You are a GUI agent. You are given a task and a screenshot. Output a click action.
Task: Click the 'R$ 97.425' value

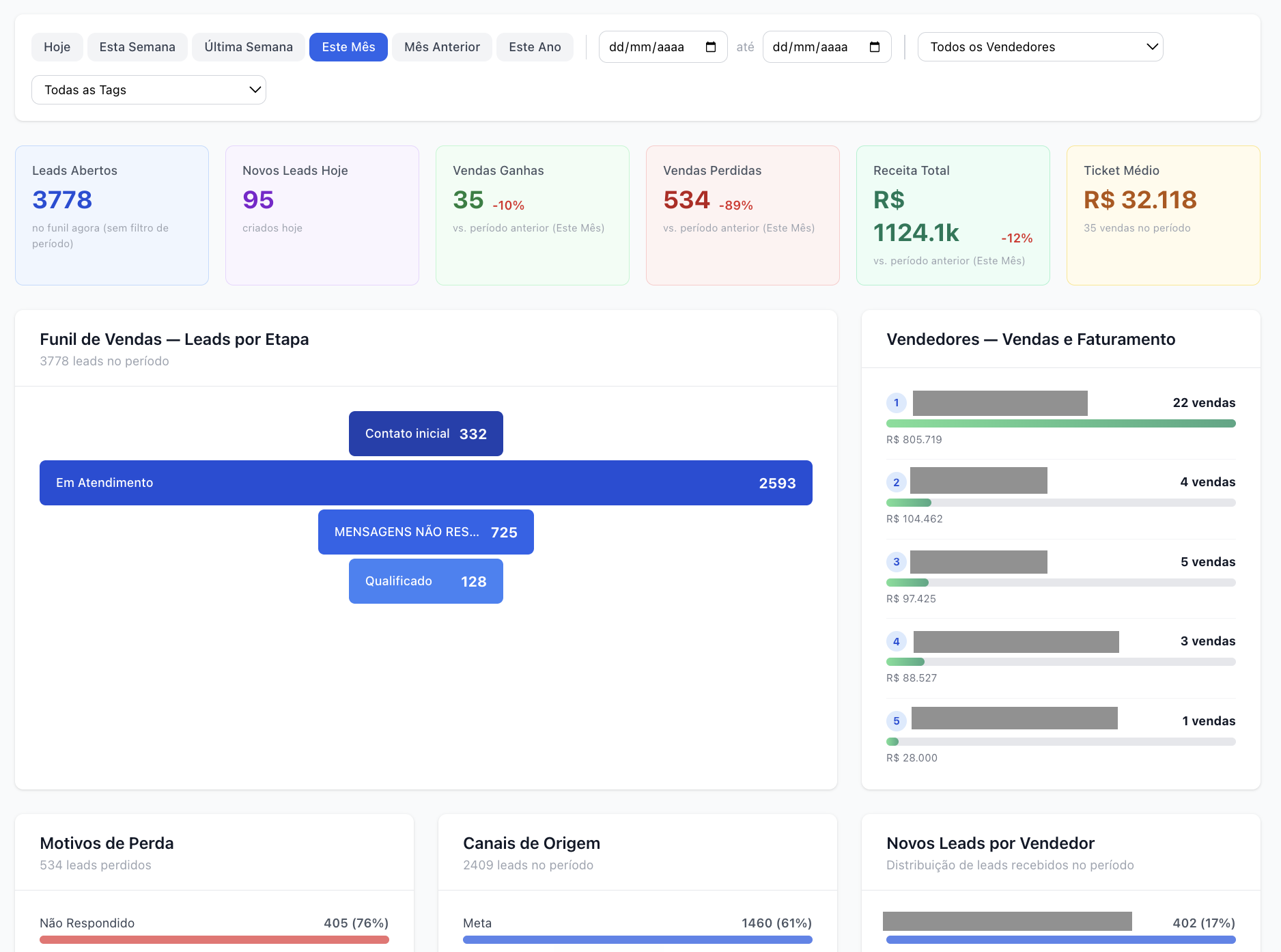pos(911,599)
